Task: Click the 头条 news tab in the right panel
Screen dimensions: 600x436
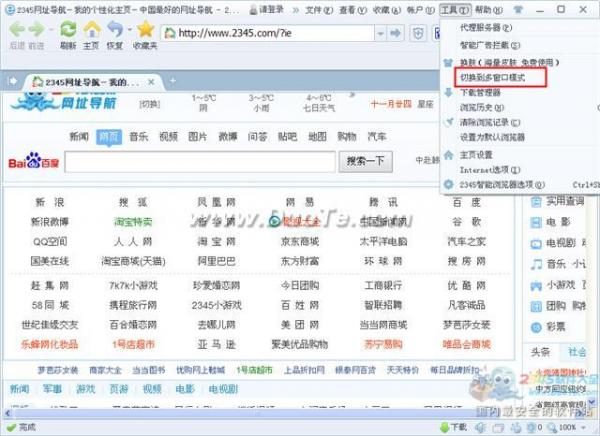Action: click(x=540, y=352)
